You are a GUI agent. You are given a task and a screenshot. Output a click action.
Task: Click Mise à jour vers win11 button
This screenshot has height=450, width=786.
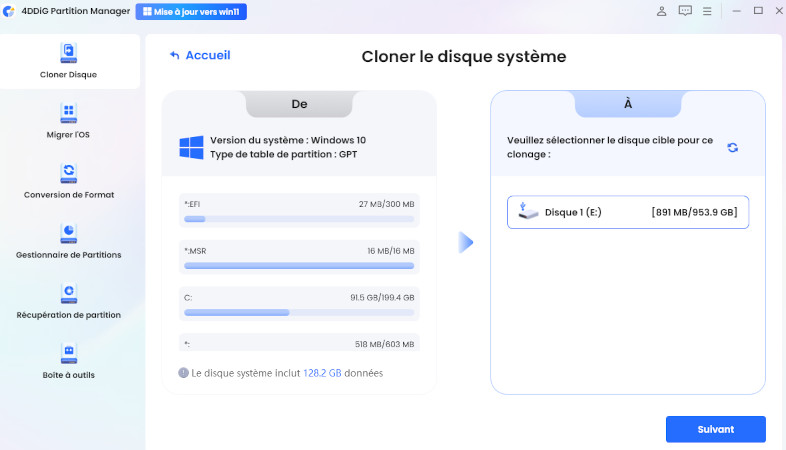191,12
